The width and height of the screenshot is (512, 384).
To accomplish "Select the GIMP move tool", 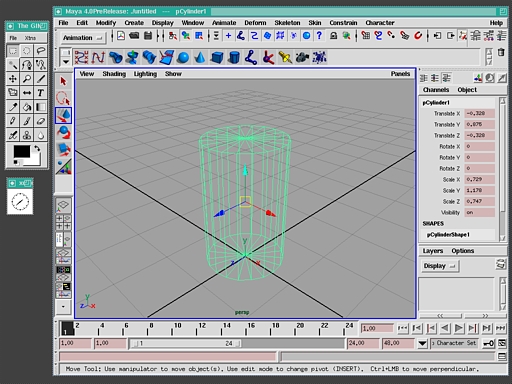I will click(13, 79).
